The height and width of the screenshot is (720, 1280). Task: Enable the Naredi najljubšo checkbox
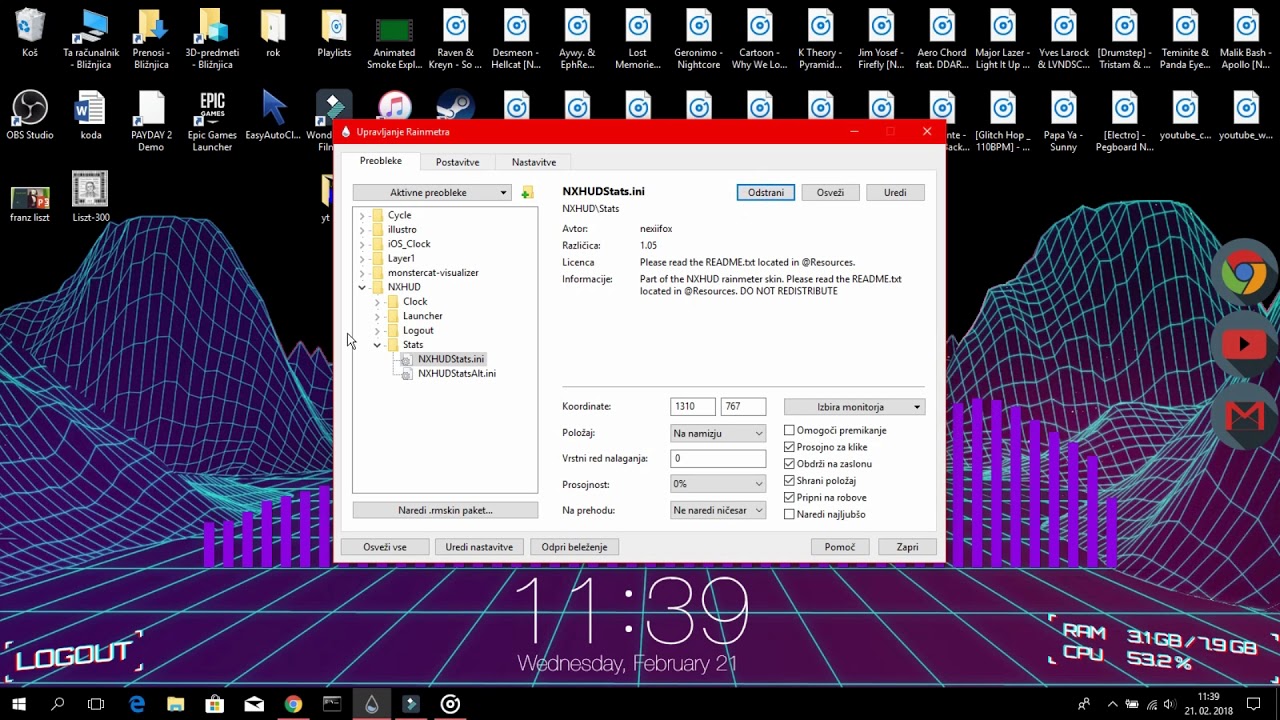click(789, 514)
